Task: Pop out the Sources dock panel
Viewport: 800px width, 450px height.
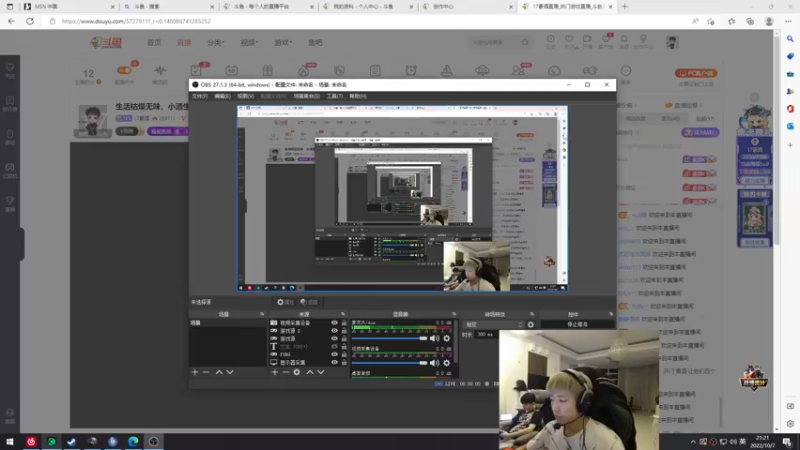Action: click(x=343, y=314)
